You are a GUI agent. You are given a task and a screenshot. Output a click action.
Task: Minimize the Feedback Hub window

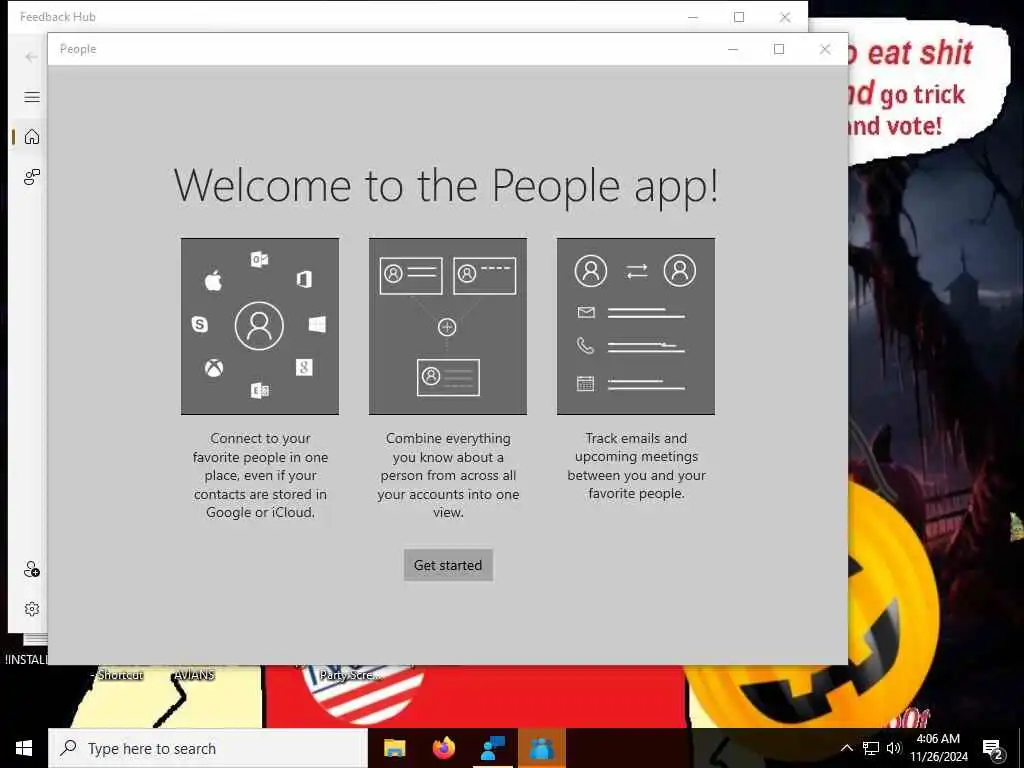(693, 17)
